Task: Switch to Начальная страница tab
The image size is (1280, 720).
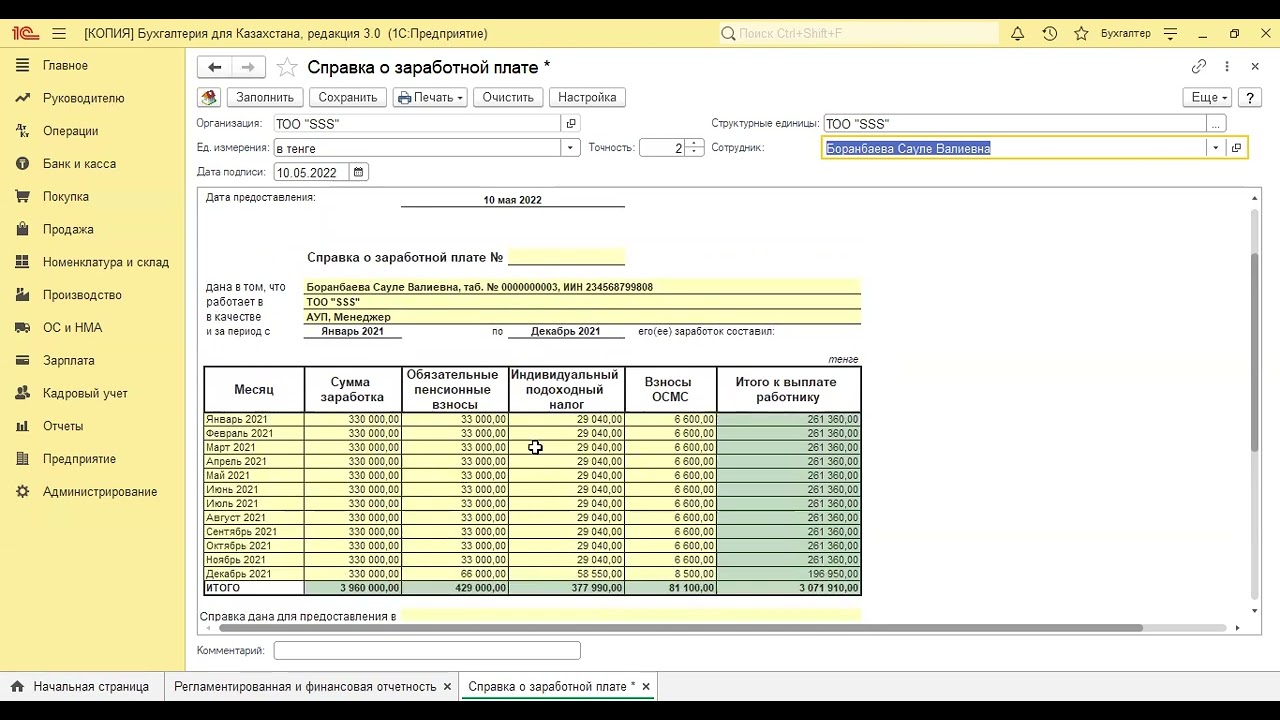Action: pos(80,687)
